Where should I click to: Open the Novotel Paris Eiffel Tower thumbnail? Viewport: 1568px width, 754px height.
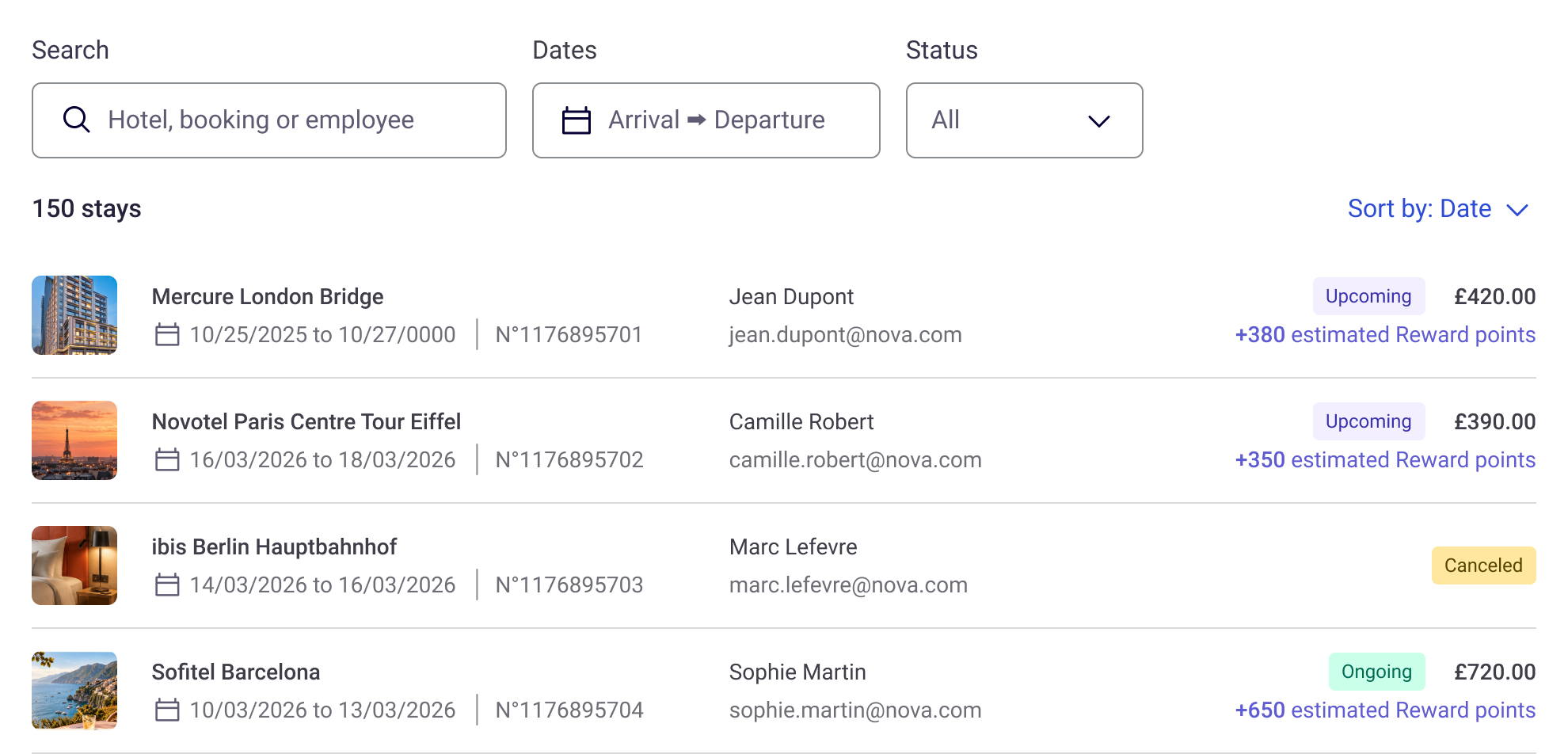pyautogui.click(x=74, y=440)
